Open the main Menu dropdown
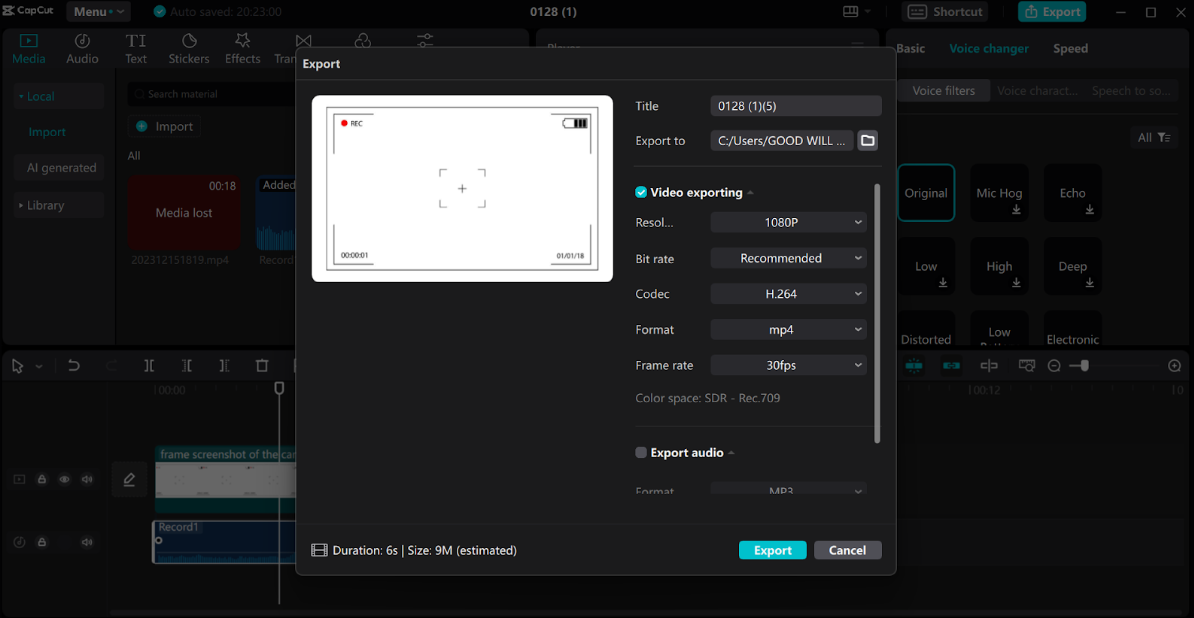 coord(99,11)
